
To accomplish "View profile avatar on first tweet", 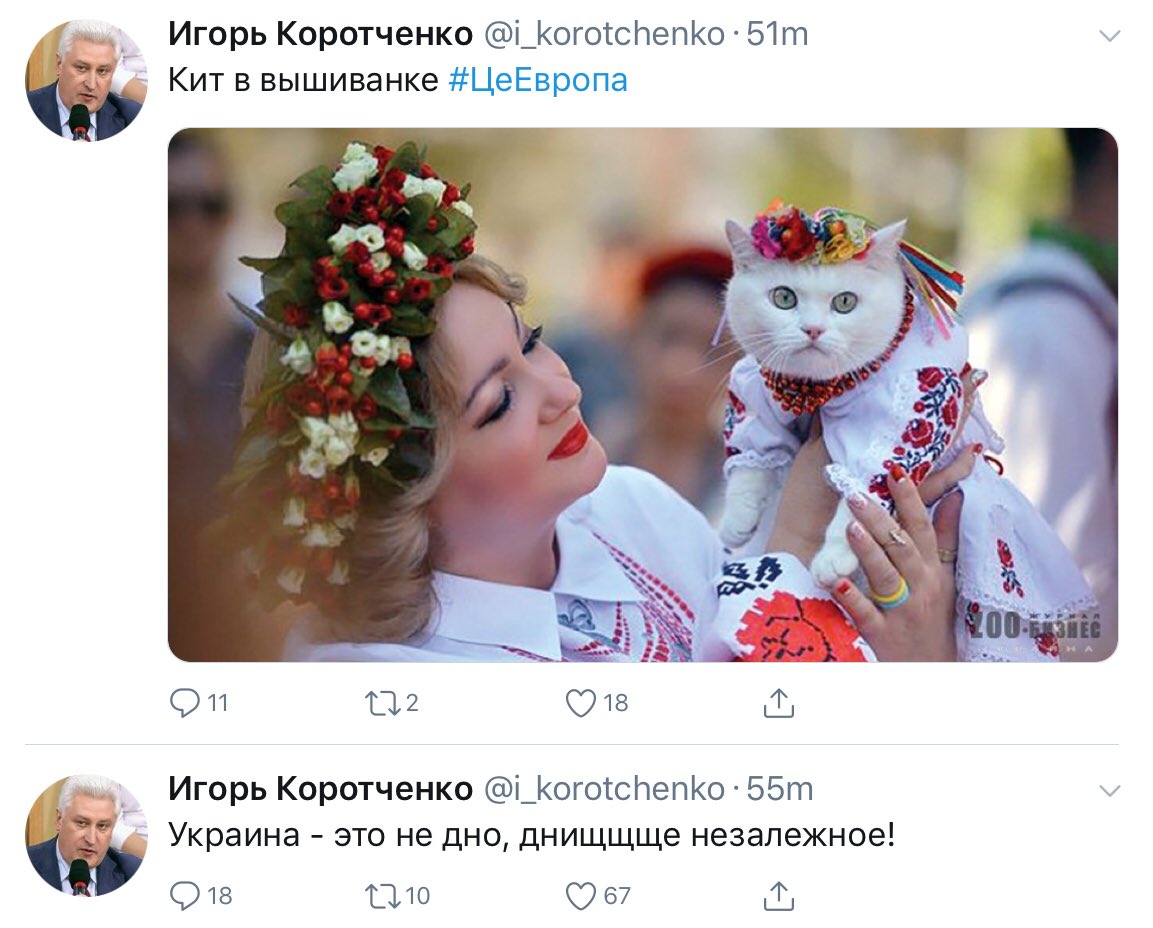I will 85,80.
